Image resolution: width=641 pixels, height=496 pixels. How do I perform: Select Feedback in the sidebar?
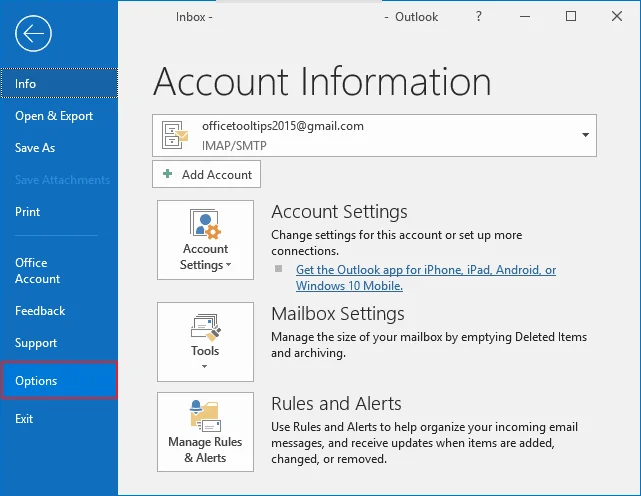pos(40,311)
